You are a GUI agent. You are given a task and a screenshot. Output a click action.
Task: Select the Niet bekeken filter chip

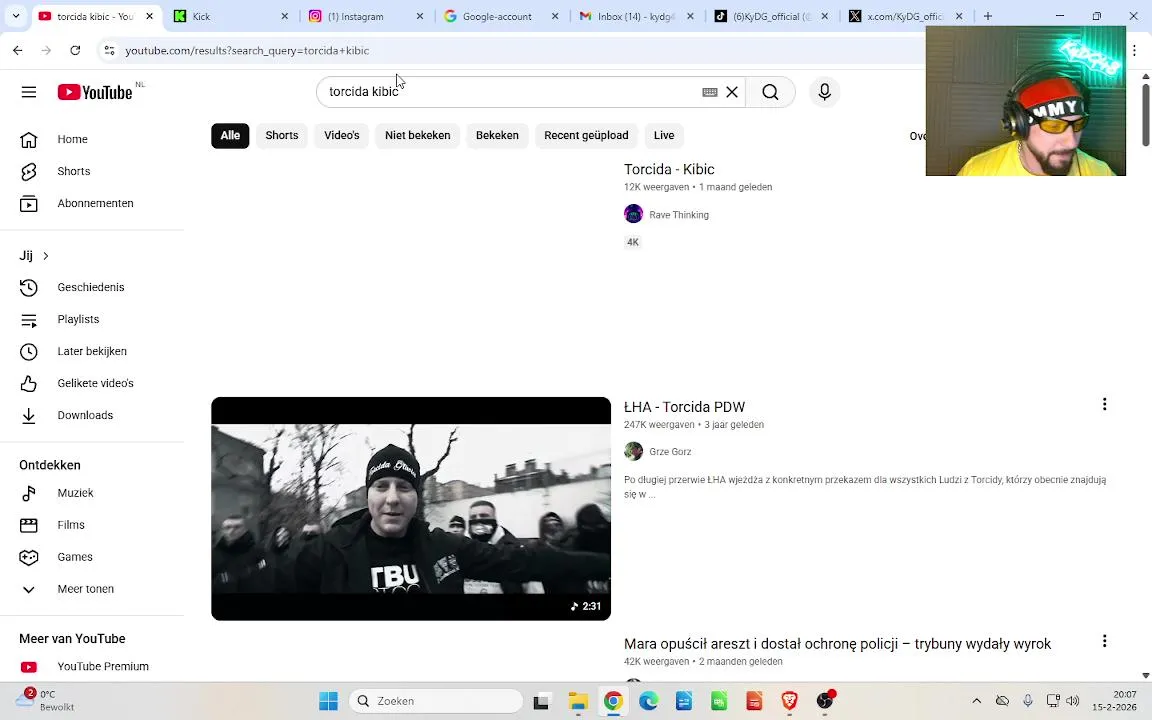(417, 135)
